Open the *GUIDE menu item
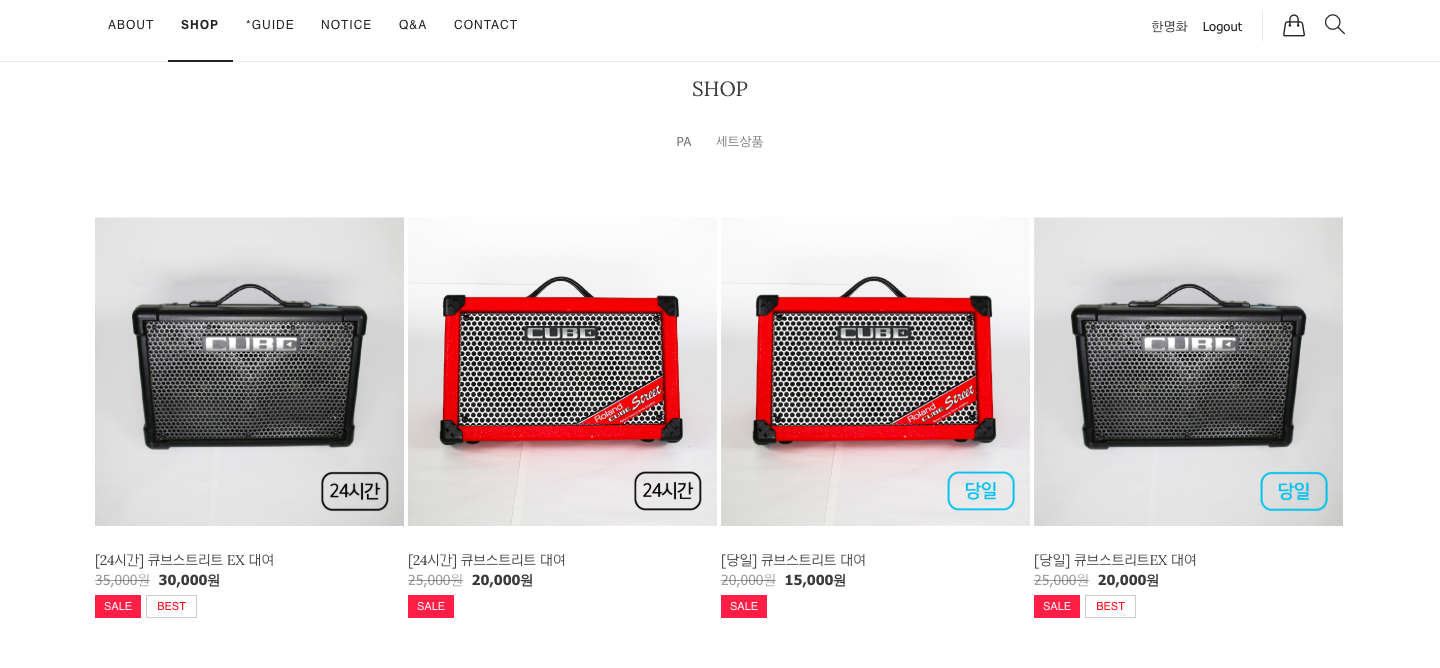The image size is (1440, 668). 270,25
